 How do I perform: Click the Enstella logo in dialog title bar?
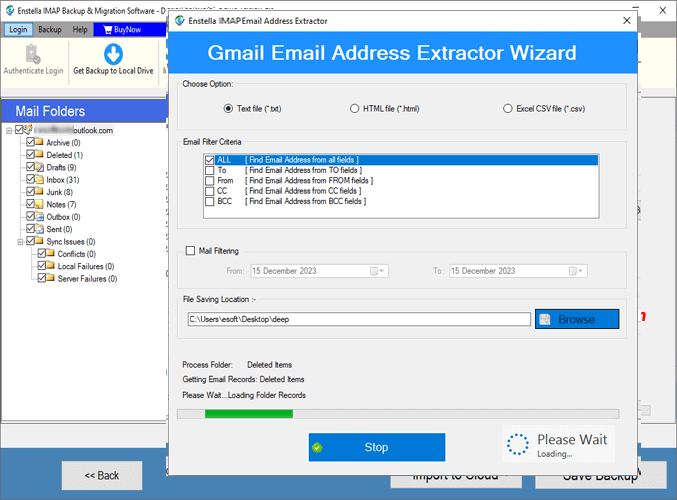[180, 21]
